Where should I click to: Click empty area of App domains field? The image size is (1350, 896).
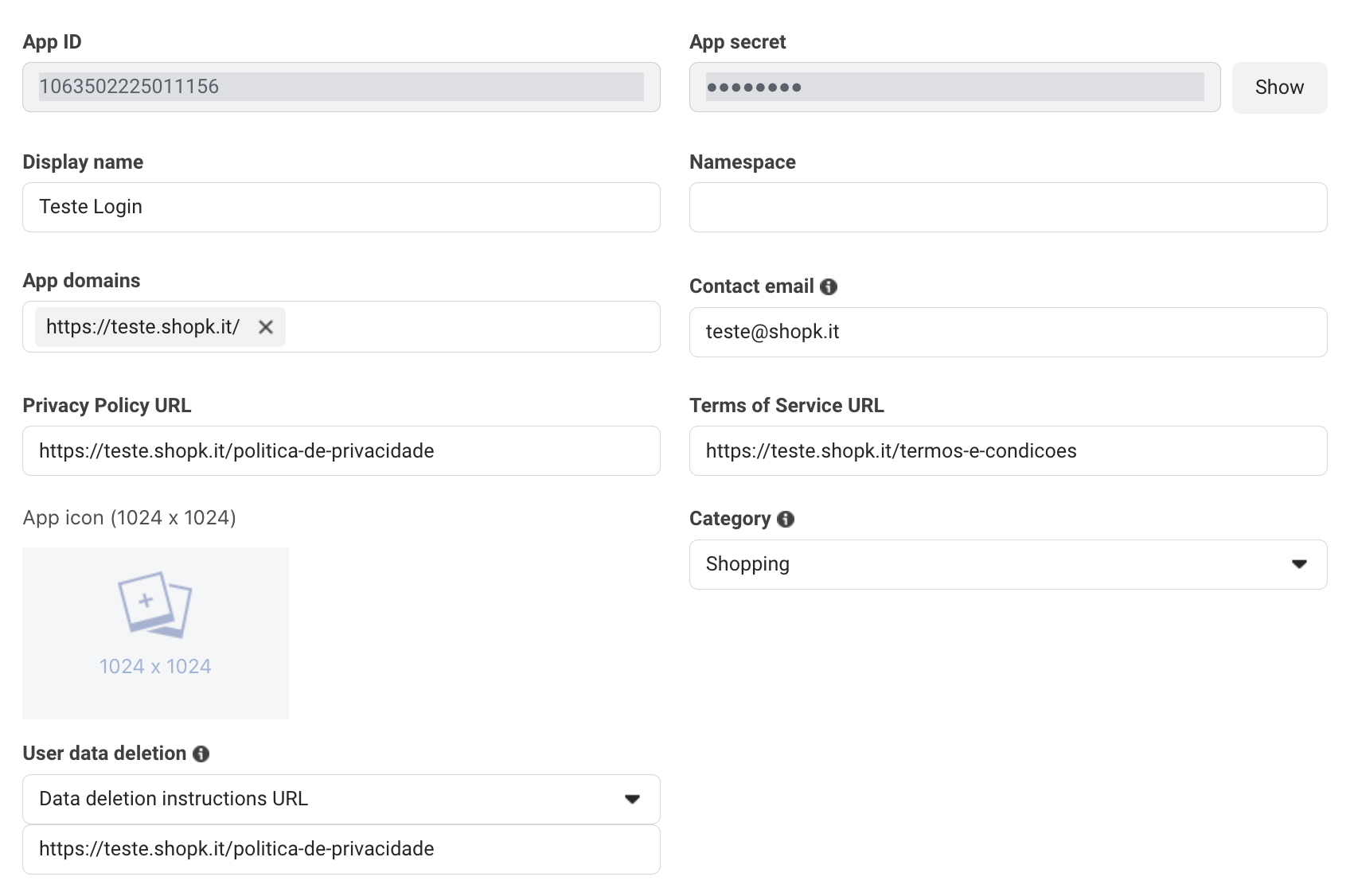[x=470, y=327]
